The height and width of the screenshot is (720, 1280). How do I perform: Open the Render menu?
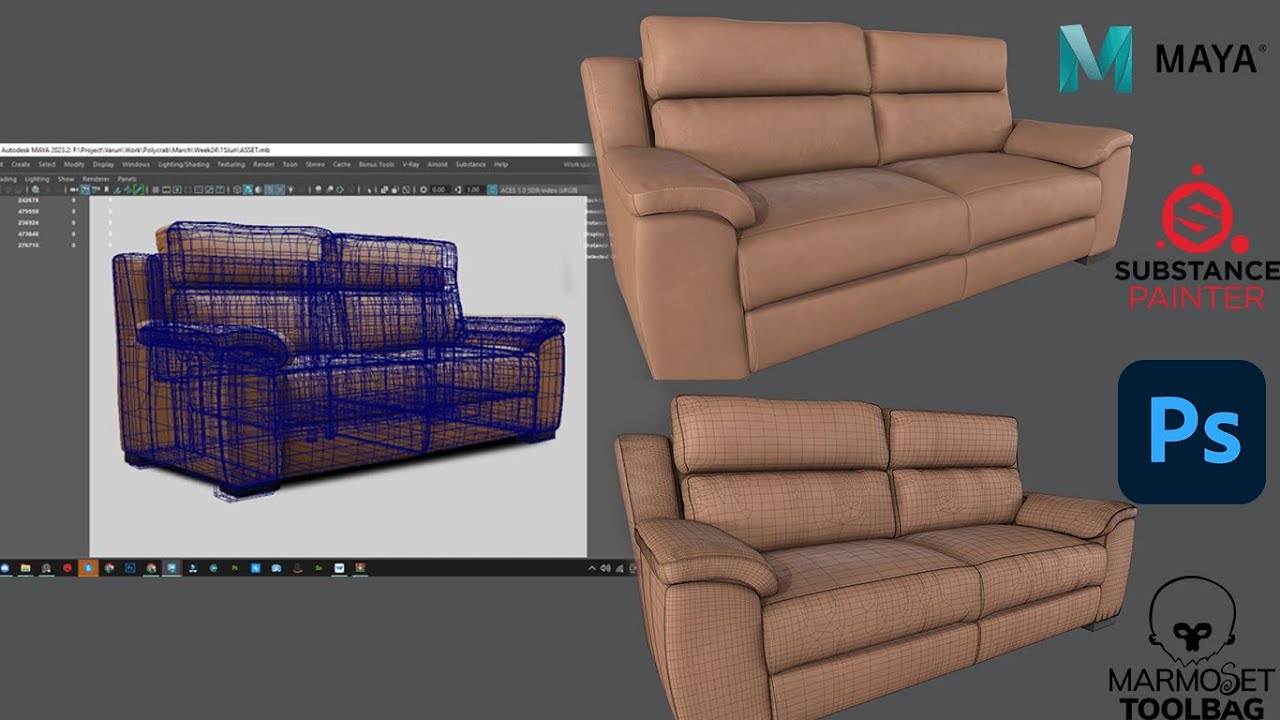coord(263,164)
